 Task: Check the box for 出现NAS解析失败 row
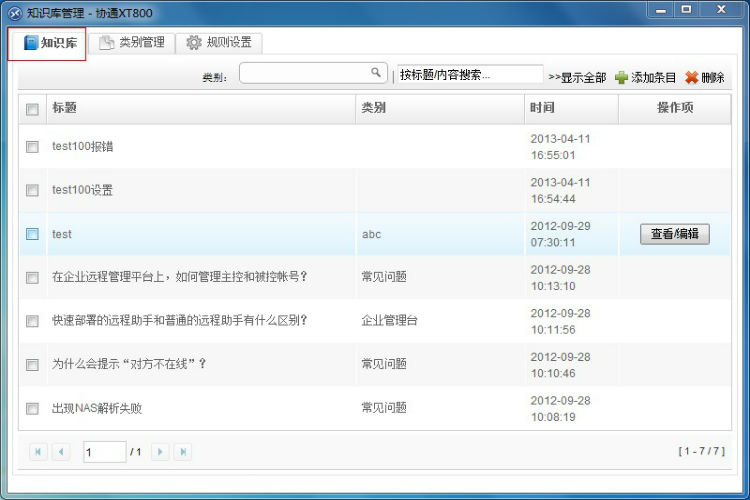click(x=32, y=409)
